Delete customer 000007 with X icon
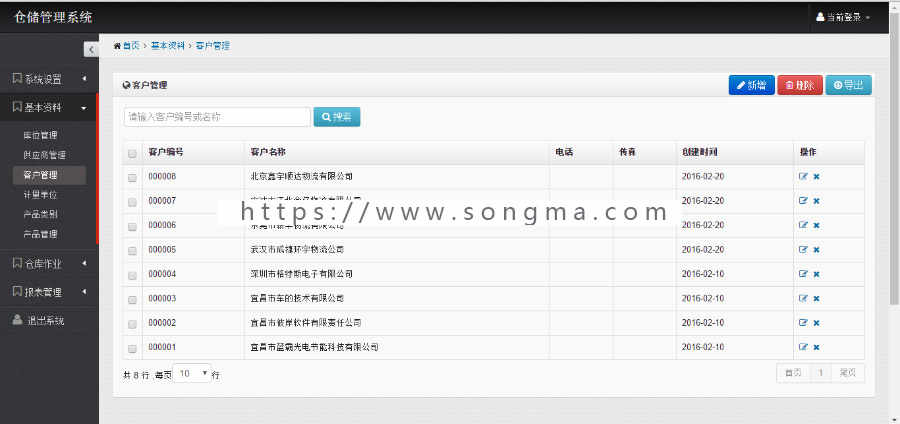Screen dimensions: 900x424 (816, 201)
